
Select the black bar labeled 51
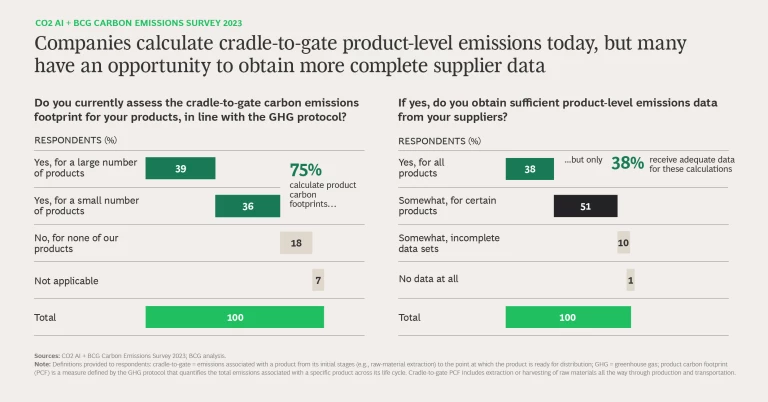click(585, 206)
